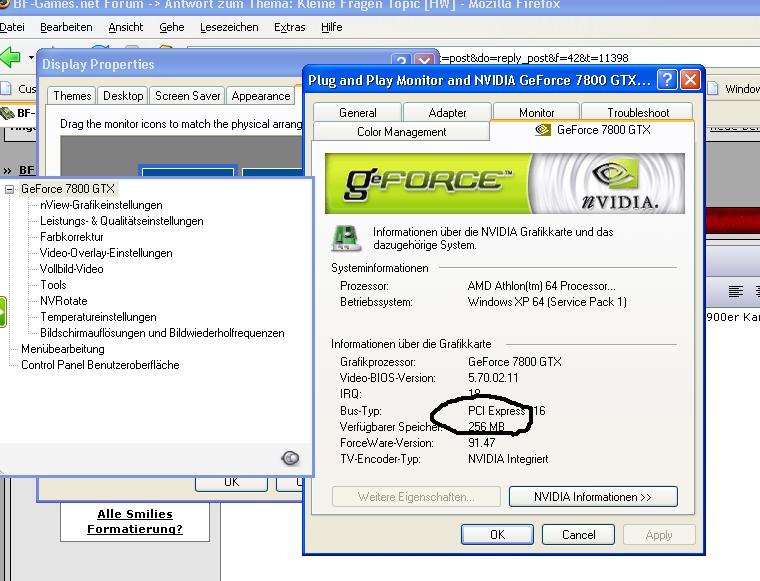Open the Themes tab in Display Properties
The image size is (760, 581).
pyautogui.click(x=72, y=96)
